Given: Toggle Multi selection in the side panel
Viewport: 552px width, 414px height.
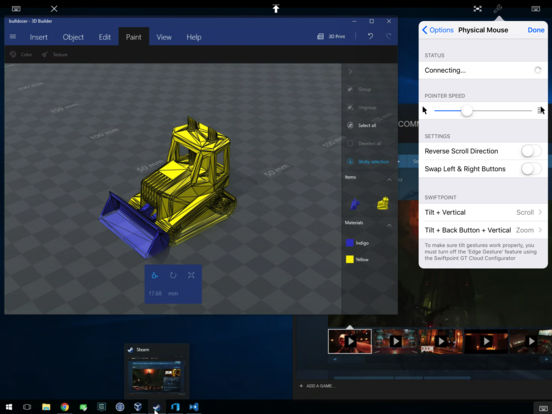Looking at the screenshot, I should pos(368,162).
